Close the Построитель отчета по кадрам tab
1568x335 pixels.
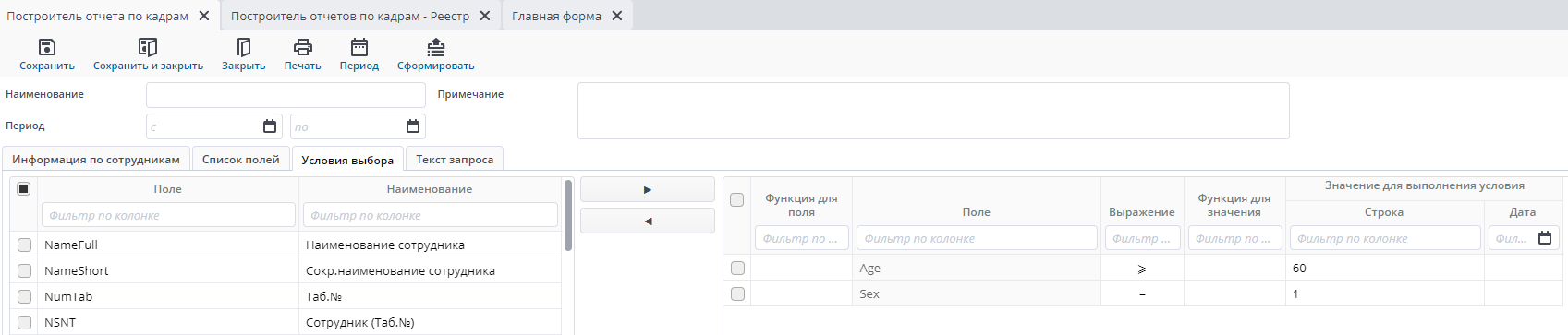[x=204, y=16]
